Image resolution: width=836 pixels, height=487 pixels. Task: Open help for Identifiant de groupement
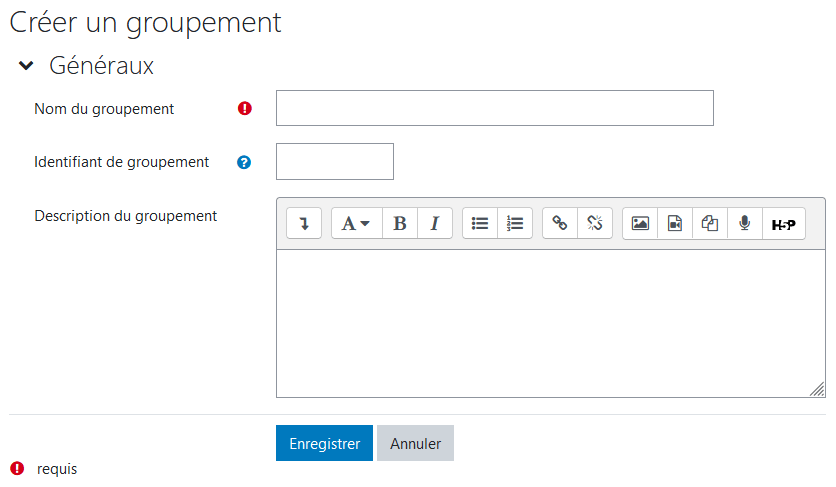(244, 162)
